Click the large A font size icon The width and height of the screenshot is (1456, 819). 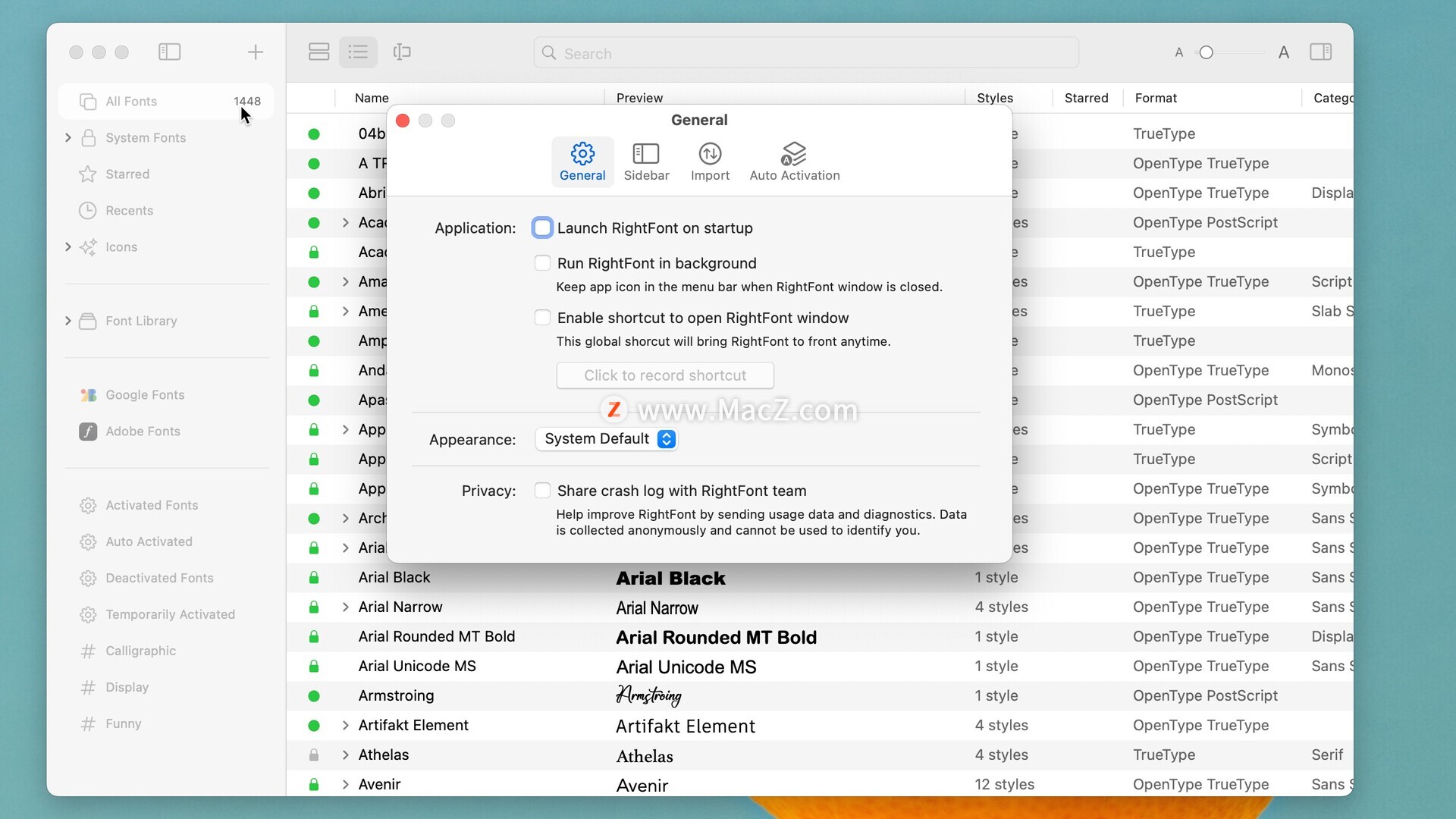click(1283, 52)
